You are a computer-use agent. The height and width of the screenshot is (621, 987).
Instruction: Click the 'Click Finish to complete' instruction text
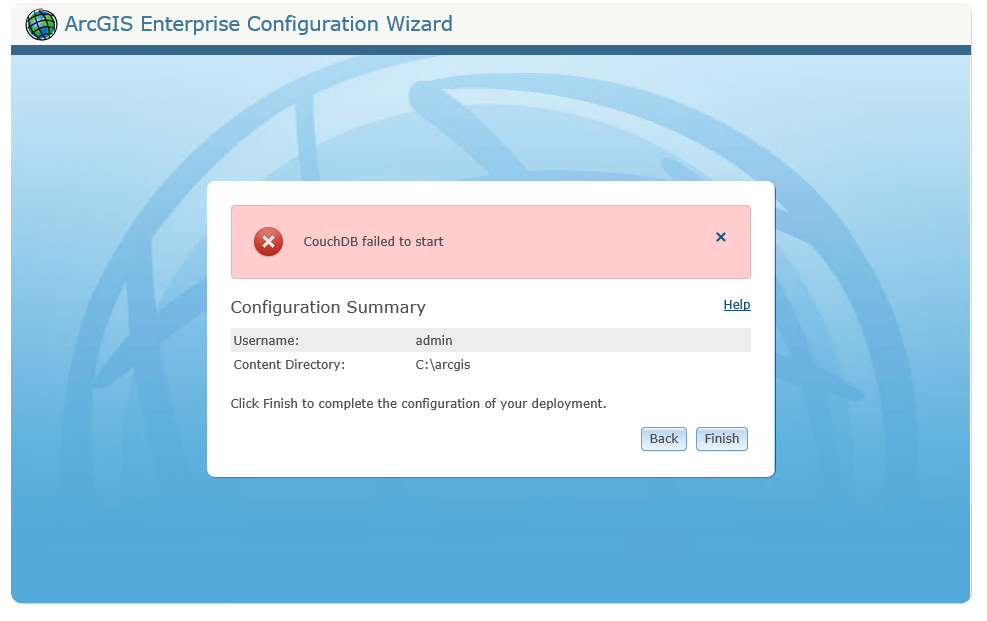pyautogui.click(x=418, y=403)
